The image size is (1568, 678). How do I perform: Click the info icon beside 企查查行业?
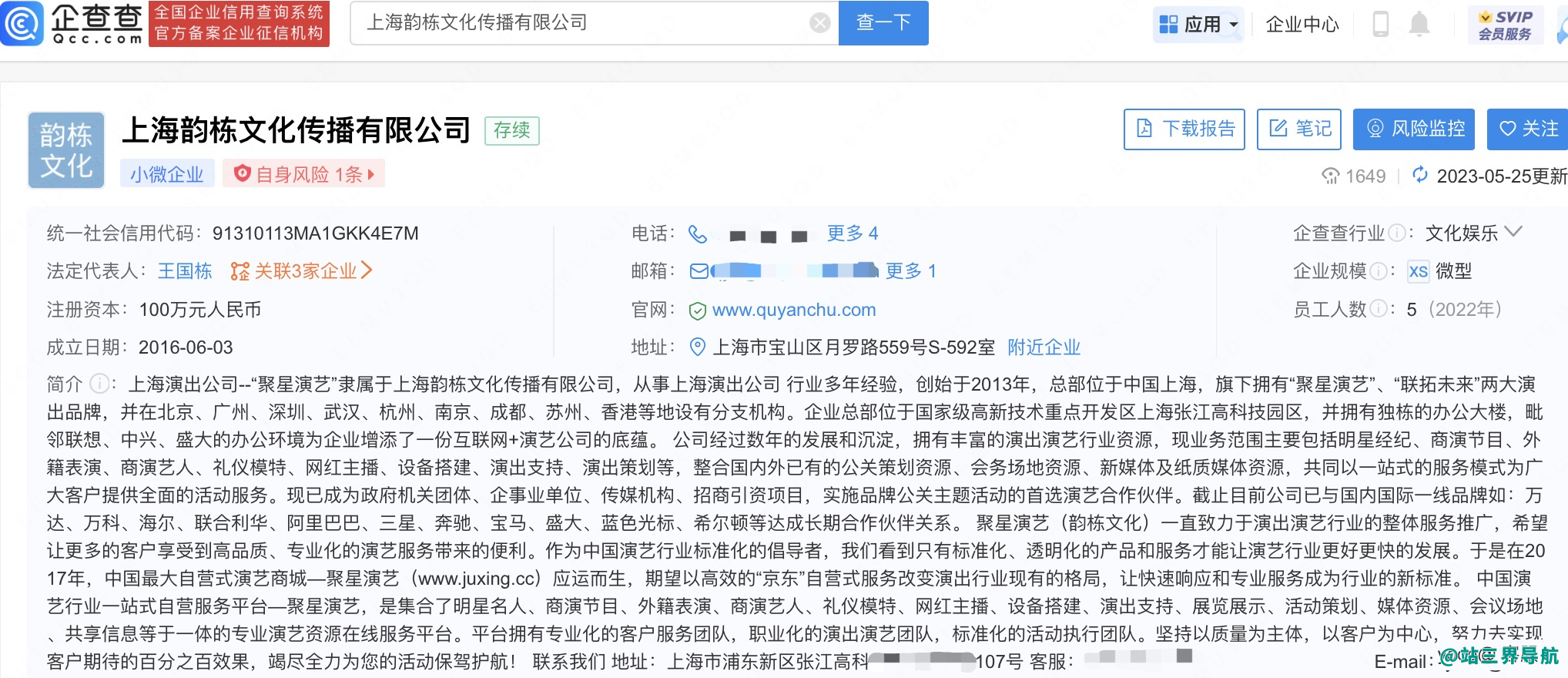pos(1396,233)
